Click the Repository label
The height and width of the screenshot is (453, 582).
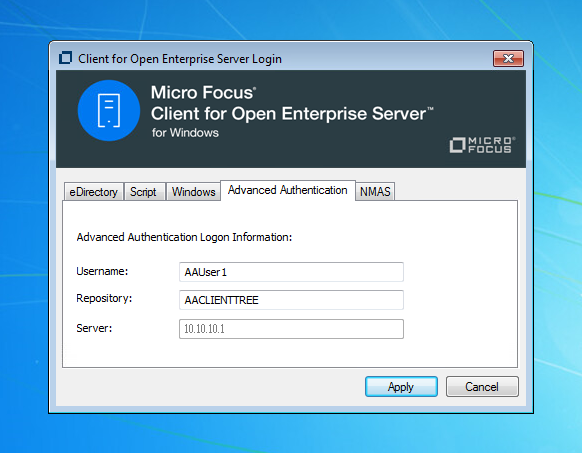coord(104,299)
